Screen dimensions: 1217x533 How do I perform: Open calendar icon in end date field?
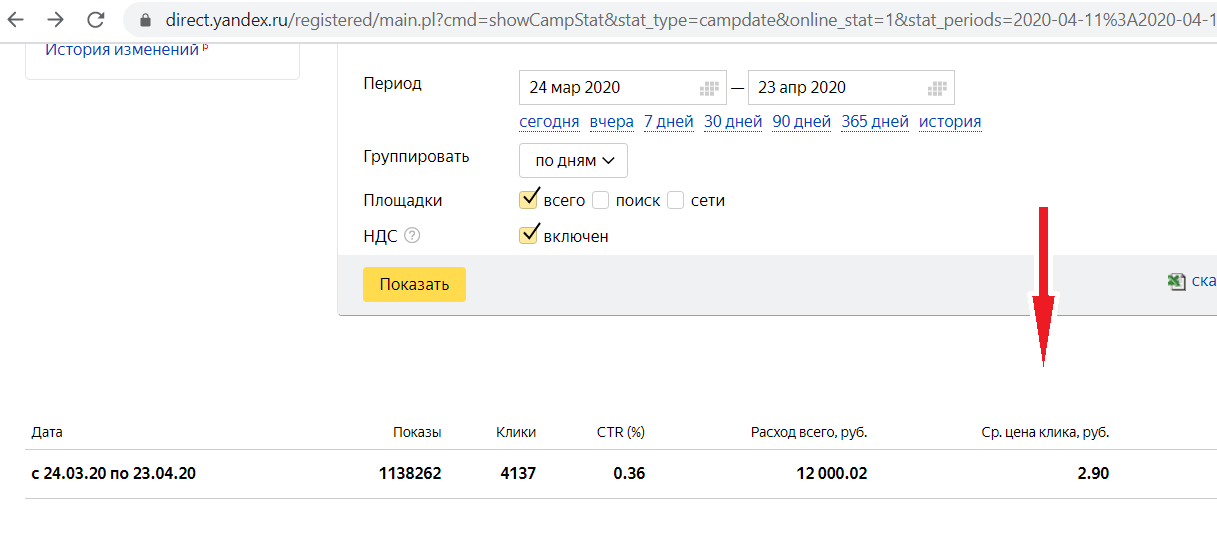(x=937, y=88)
